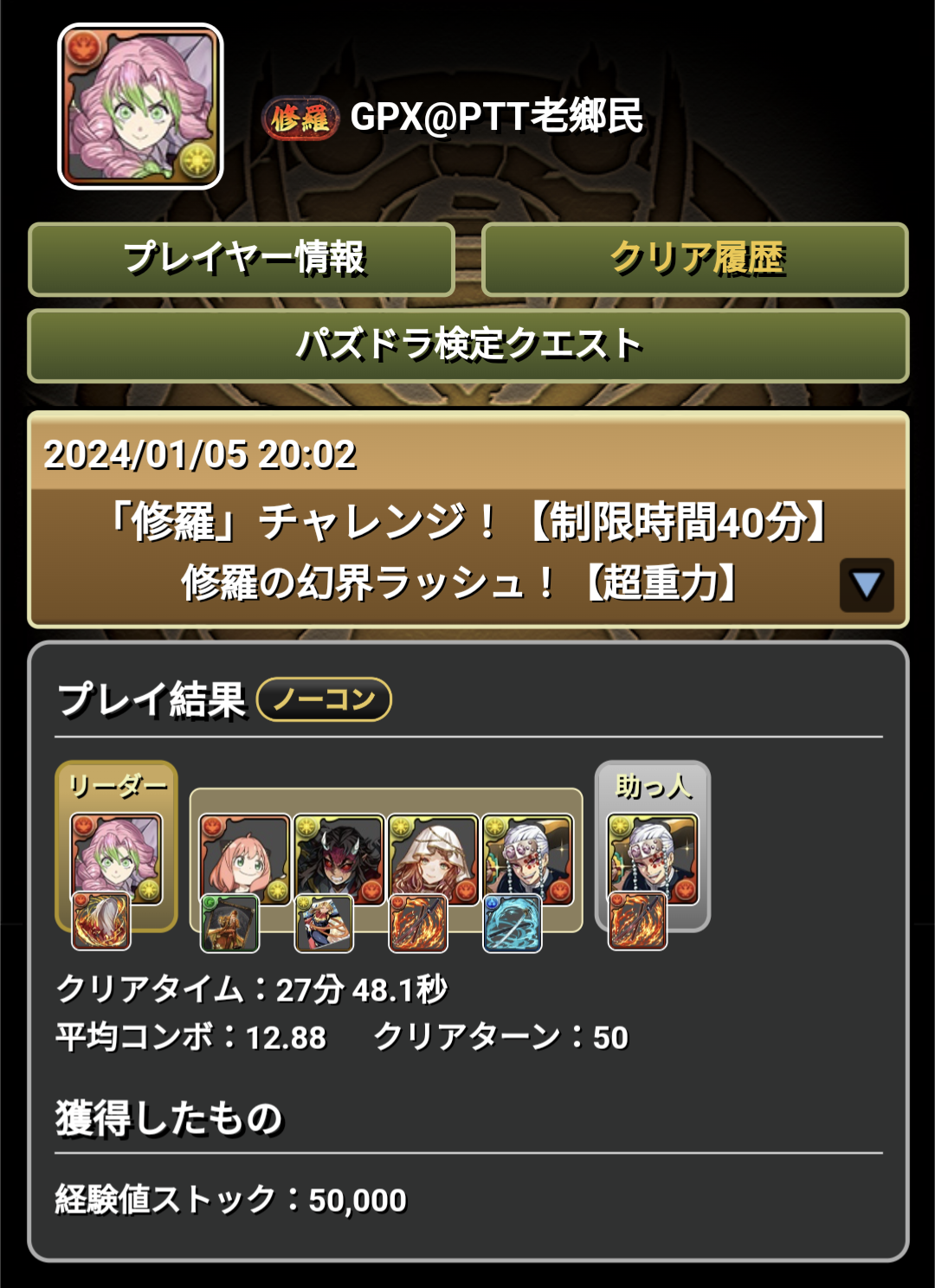Switch to the クリア履歴 tab

point(695,259)
